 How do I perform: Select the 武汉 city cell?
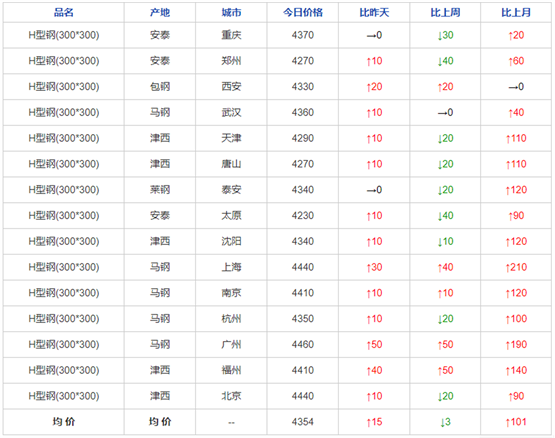(231, 113)
